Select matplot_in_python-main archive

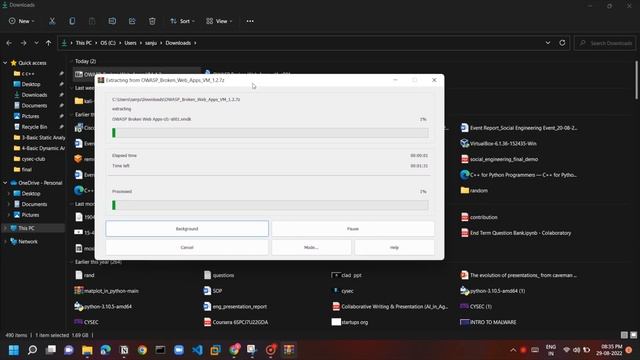pos(107,291)
